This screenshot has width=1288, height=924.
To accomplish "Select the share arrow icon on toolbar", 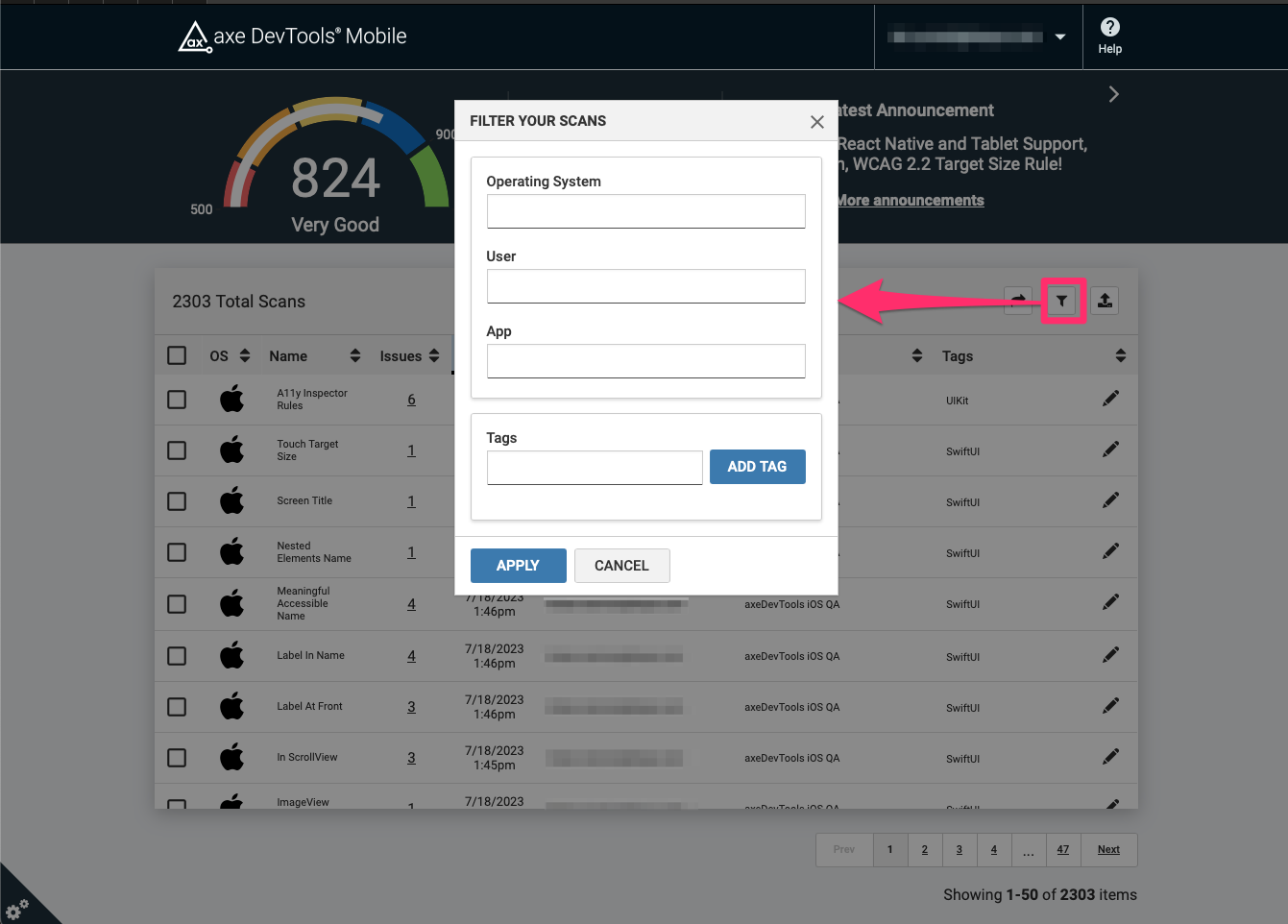I will tap(1017, 300).
